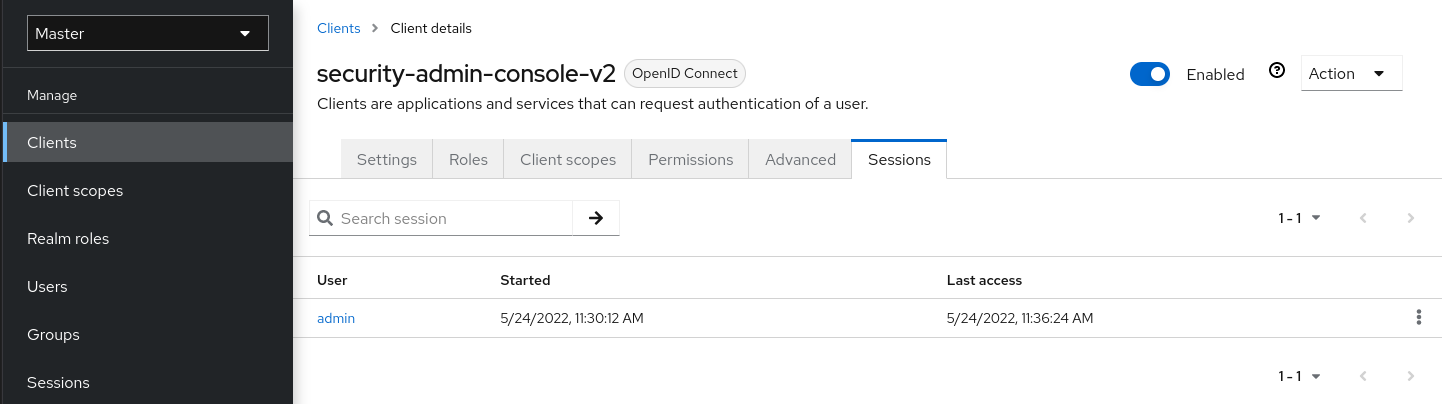
Task: Click the search arrow submit button
Action: point(596,218)
